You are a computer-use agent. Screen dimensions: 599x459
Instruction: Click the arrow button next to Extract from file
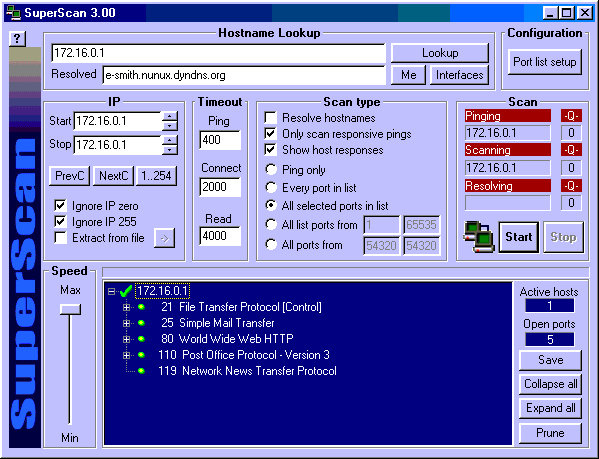coord(164,238)
